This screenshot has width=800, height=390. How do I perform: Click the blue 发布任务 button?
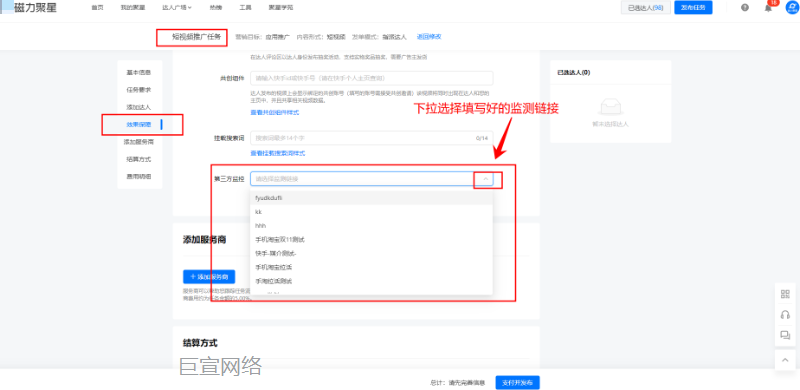point(693,8)
